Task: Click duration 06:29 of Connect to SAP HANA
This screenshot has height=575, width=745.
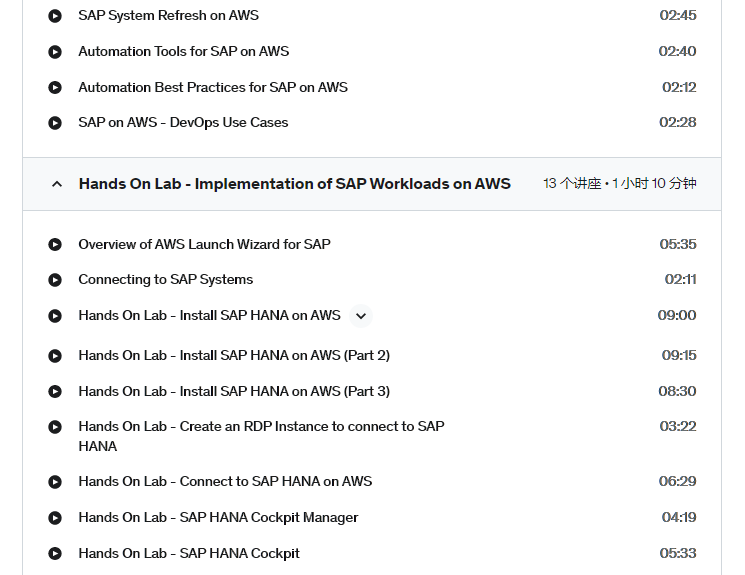Action: pos(678,481)
